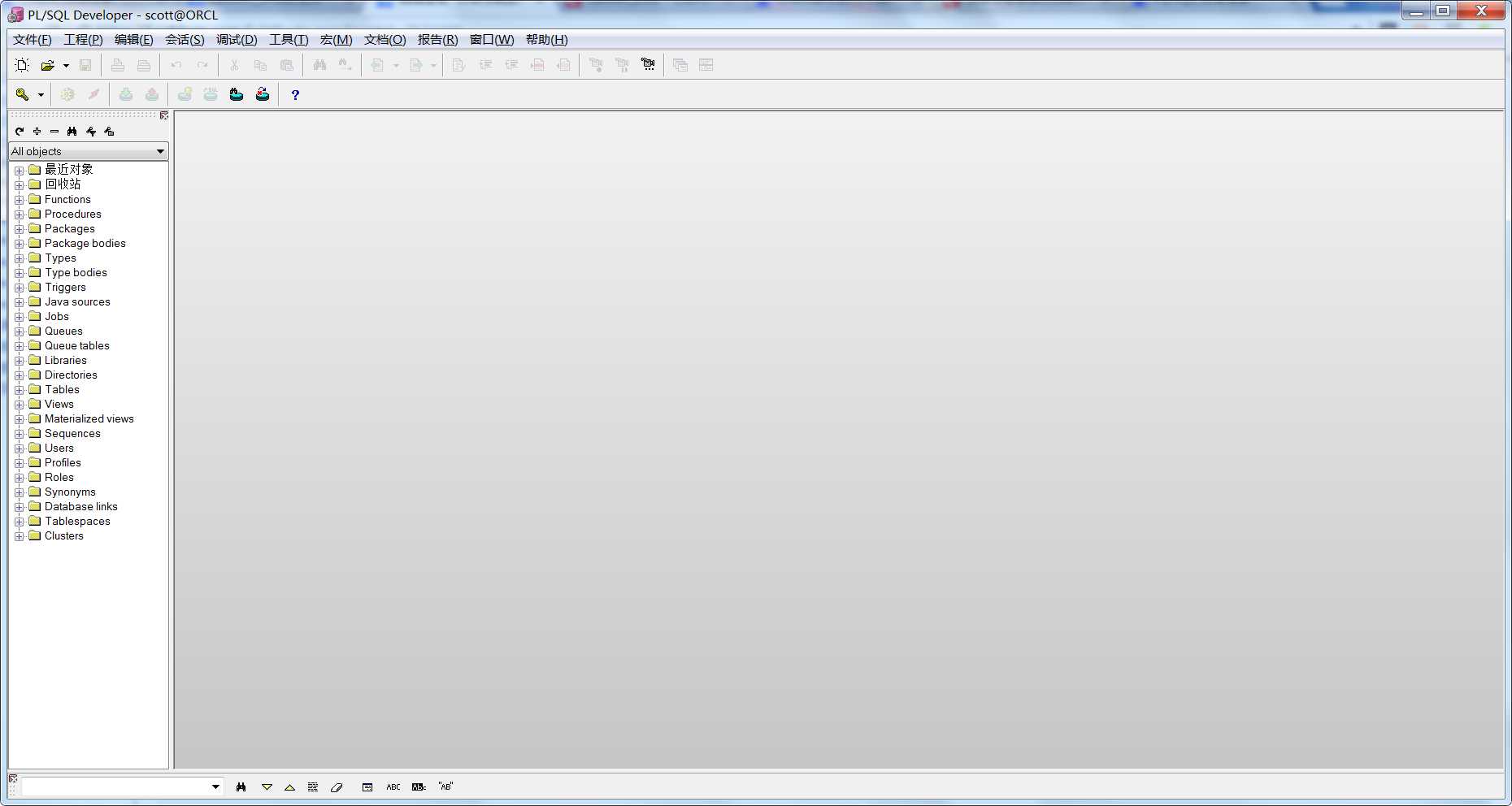Select the Triggers tree item
1512x806 pixels.
pyautogui.click(x=65, y=287)
